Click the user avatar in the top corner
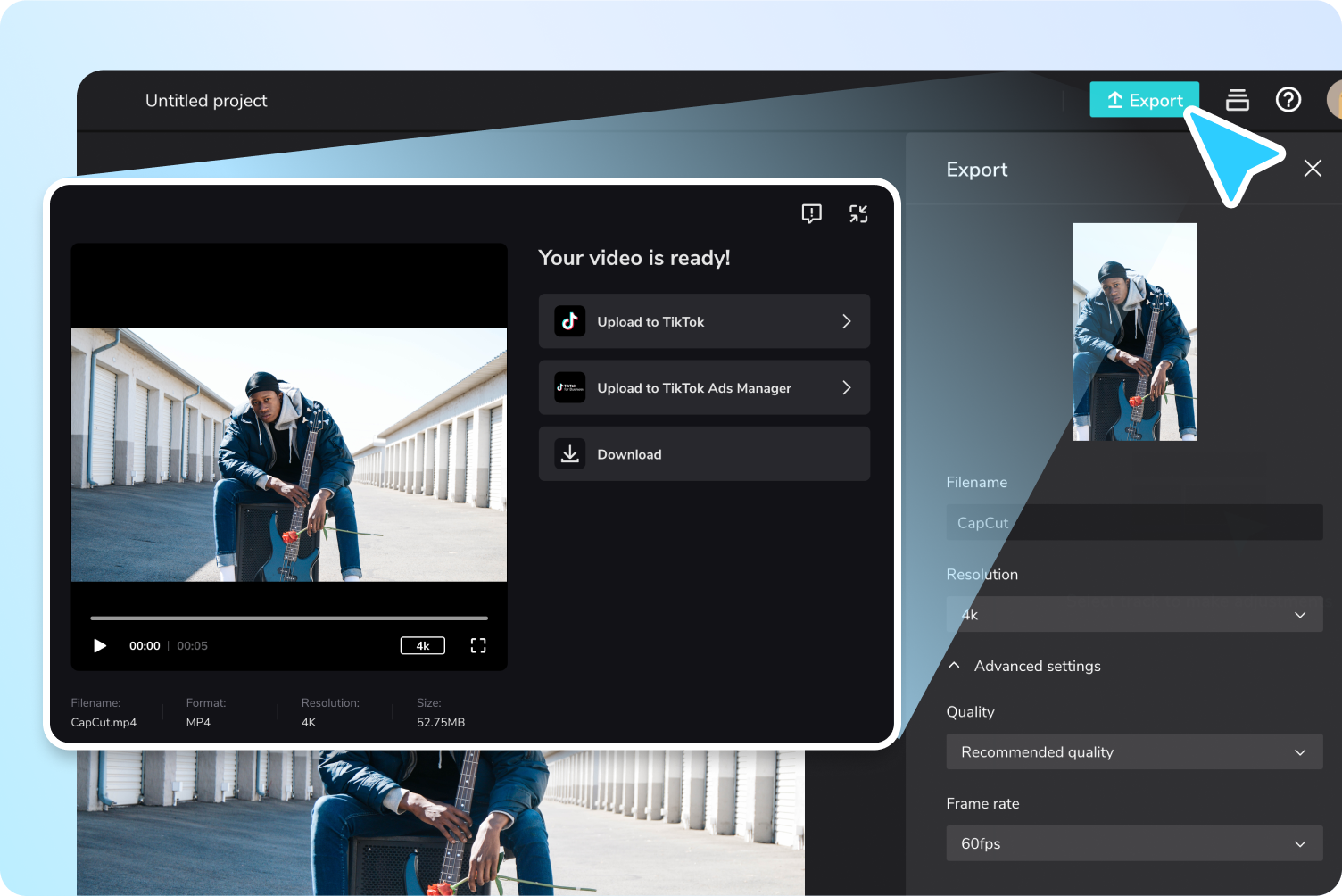The width and height of the screenshot is (1342, 896). [x=1334, y=99]
